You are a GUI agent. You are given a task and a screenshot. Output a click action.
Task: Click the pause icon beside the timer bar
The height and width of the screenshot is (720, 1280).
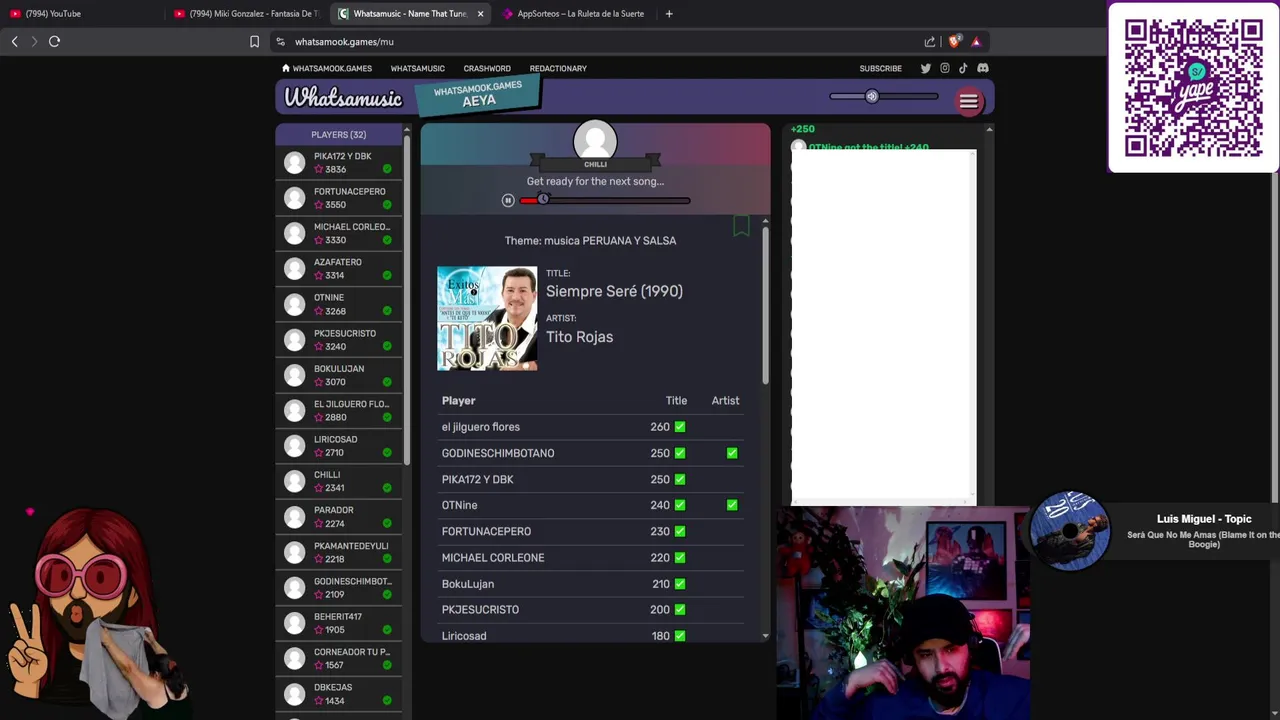[x=508, y=200]
